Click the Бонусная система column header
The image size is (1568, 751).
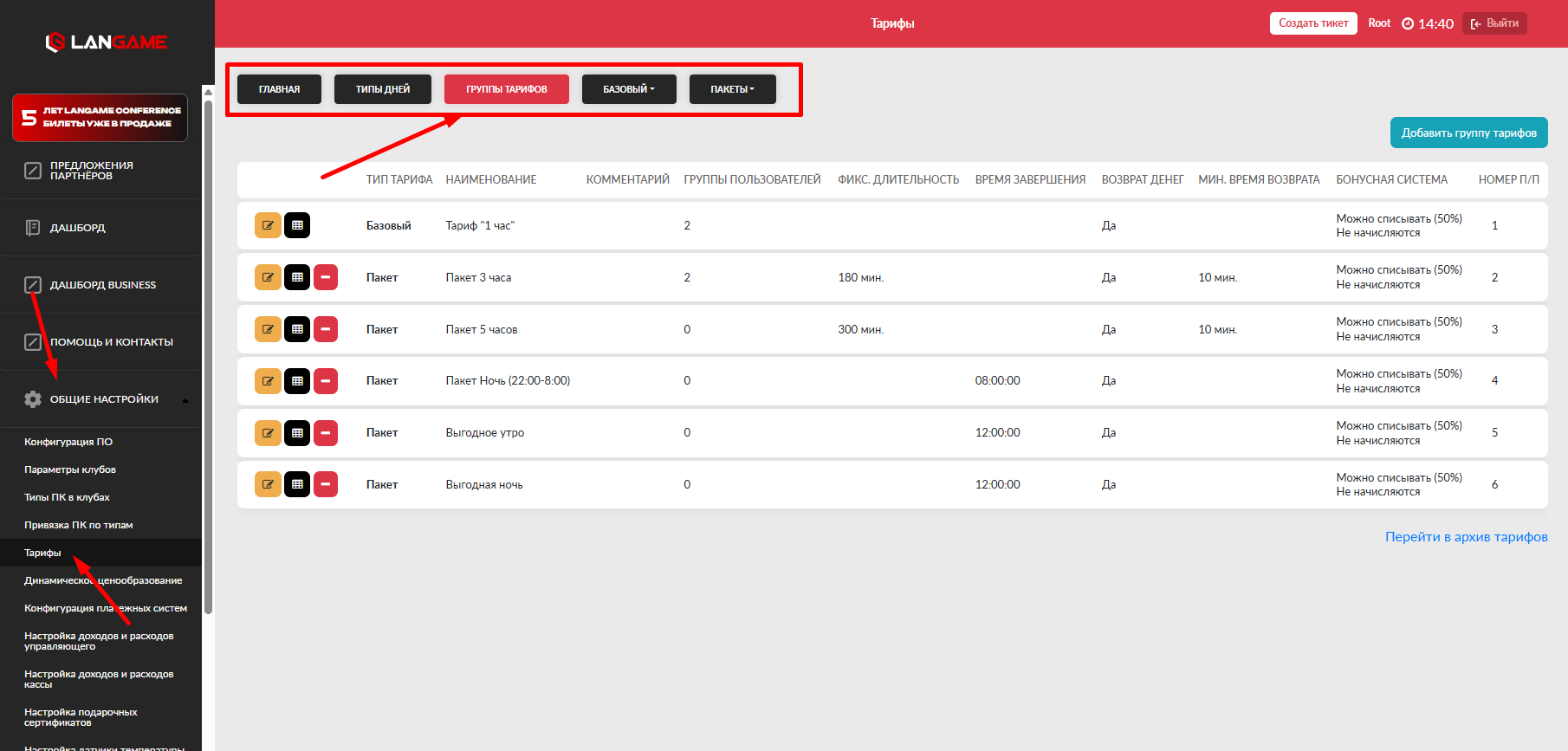pyautogui.click(x=1391, y=179)
